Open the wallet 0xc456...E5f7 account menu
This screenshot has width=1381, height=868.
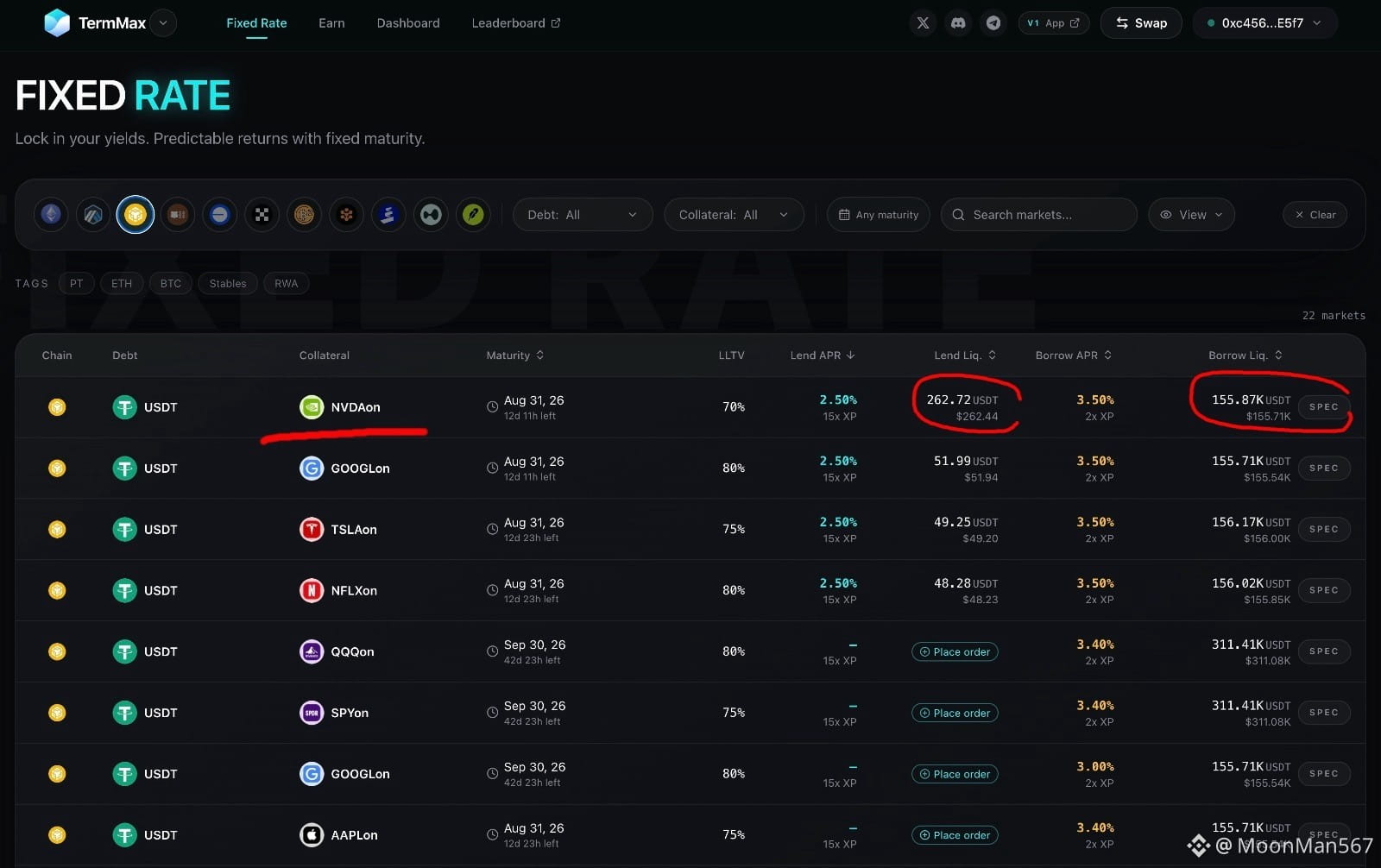[x=1264, y=23]
